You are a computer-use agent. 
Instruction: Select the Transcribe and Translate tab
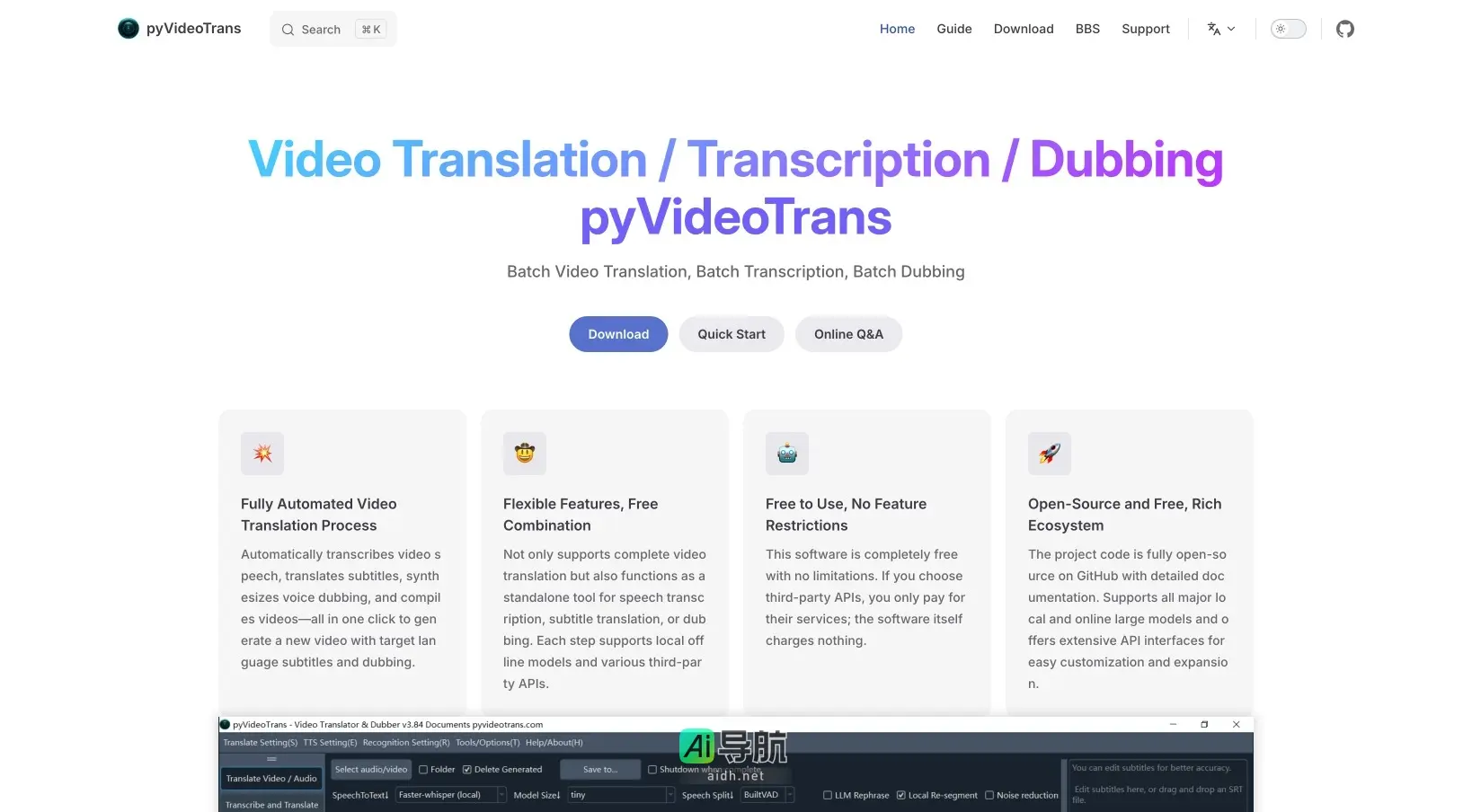tap(271, 805)
